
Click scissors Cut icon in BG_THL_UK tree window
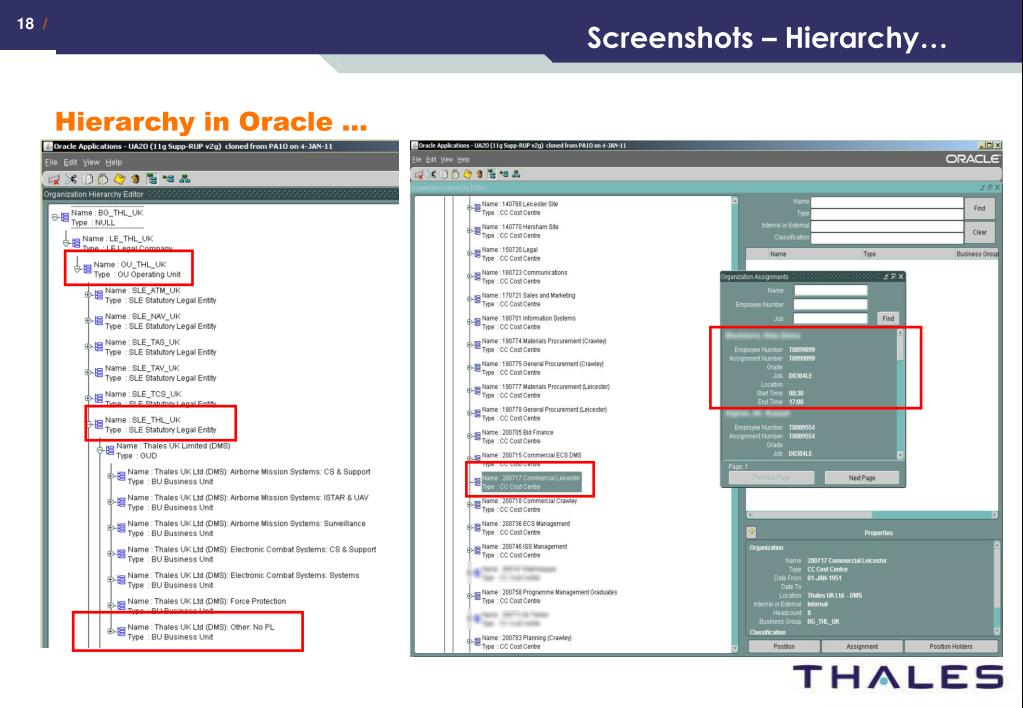(x=71, y=179)
